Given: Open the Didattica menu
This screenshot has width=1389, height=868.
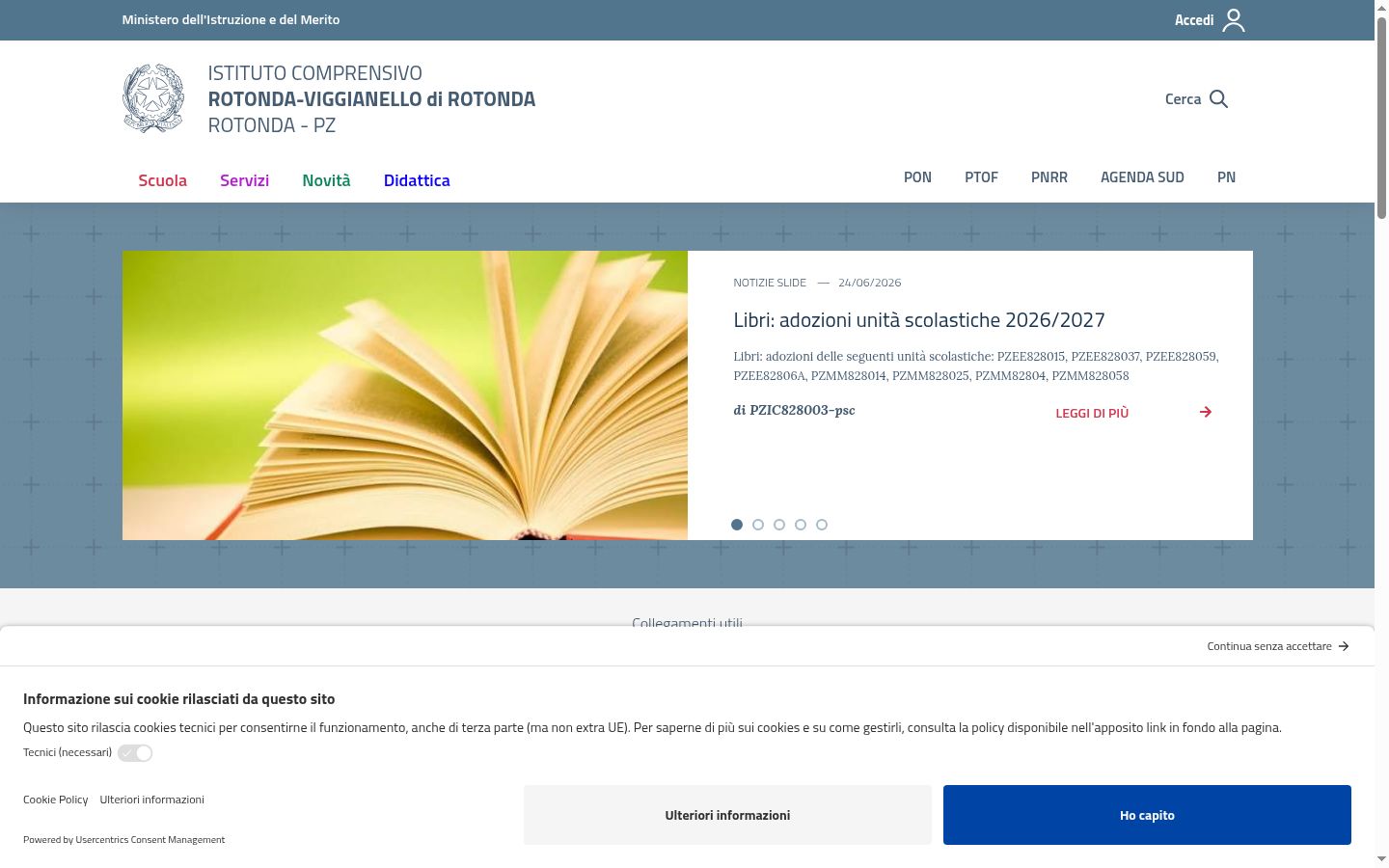Looking at the screenshot, I should point(417,180).
